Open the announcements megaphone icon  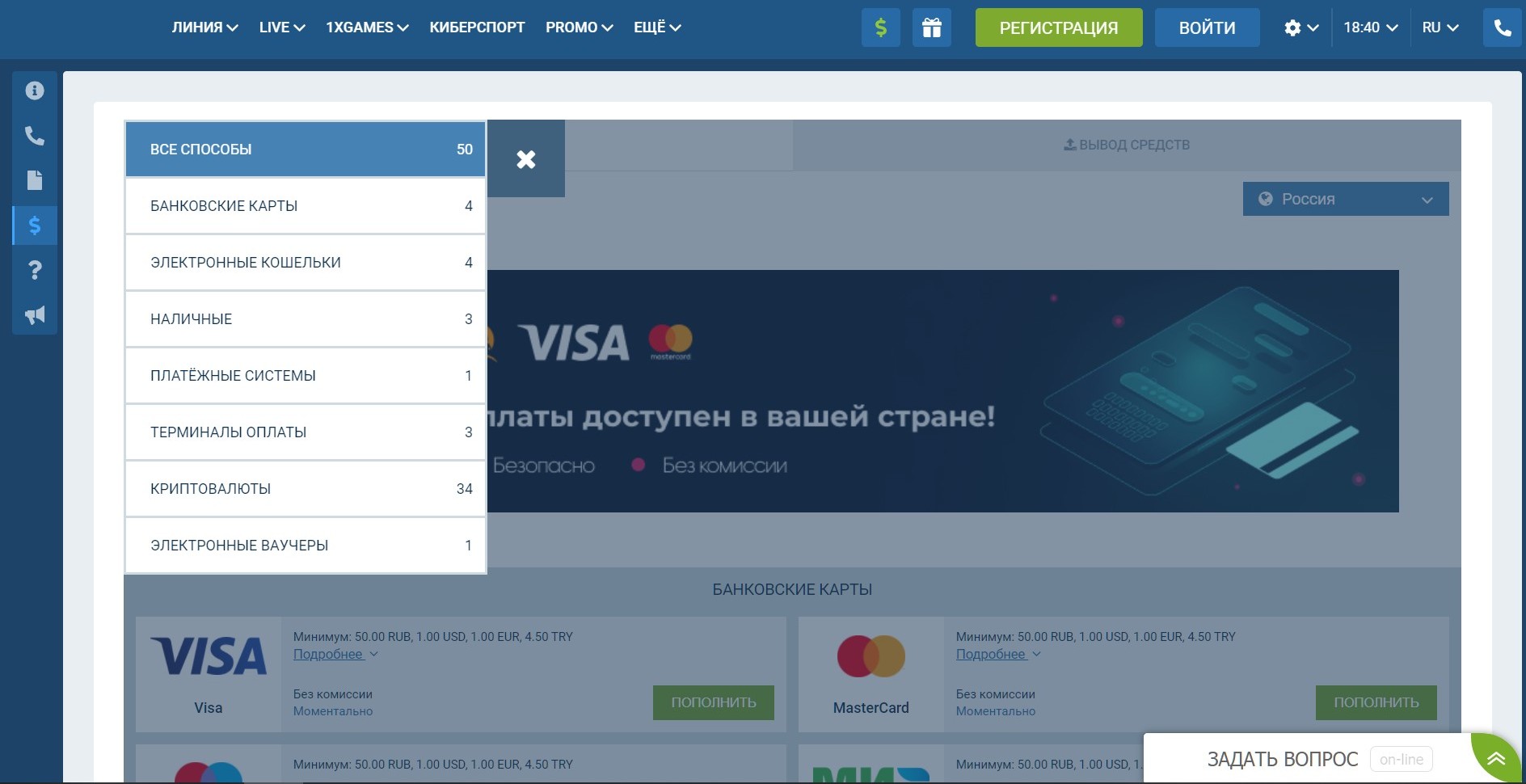tap(35, 315)
